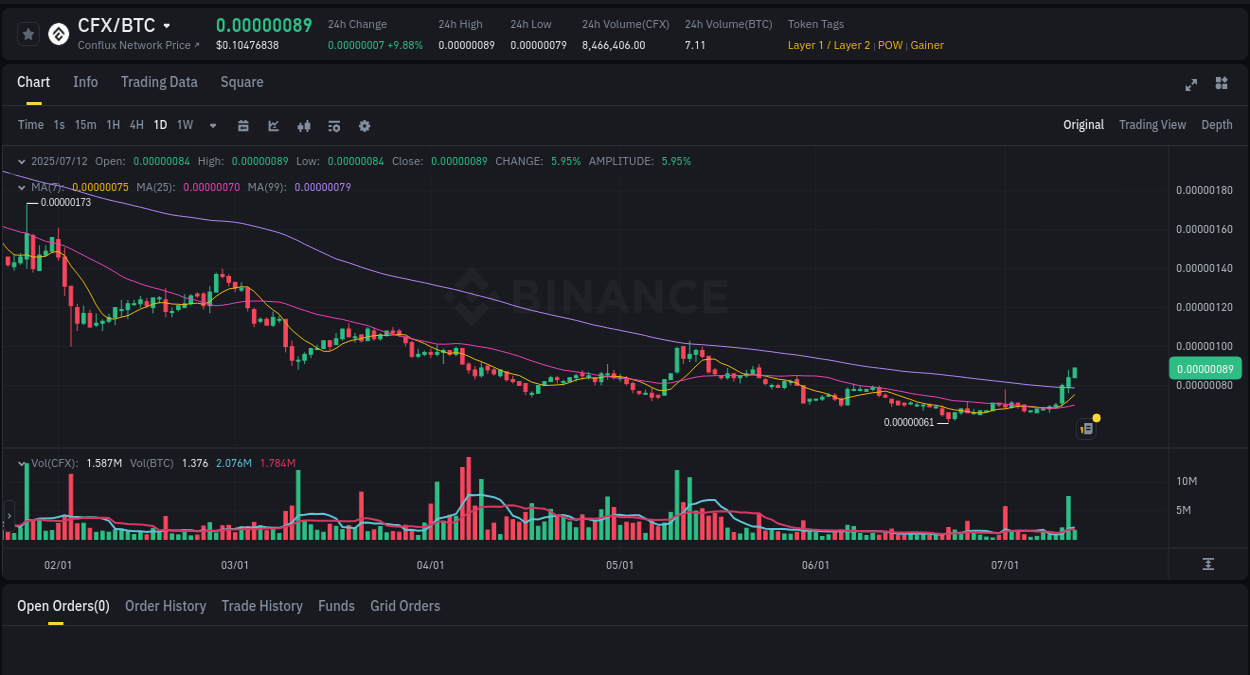This screenshot has height=675, width=1250.
Task: Open the date range calendar picker
Action: [243, 125]
